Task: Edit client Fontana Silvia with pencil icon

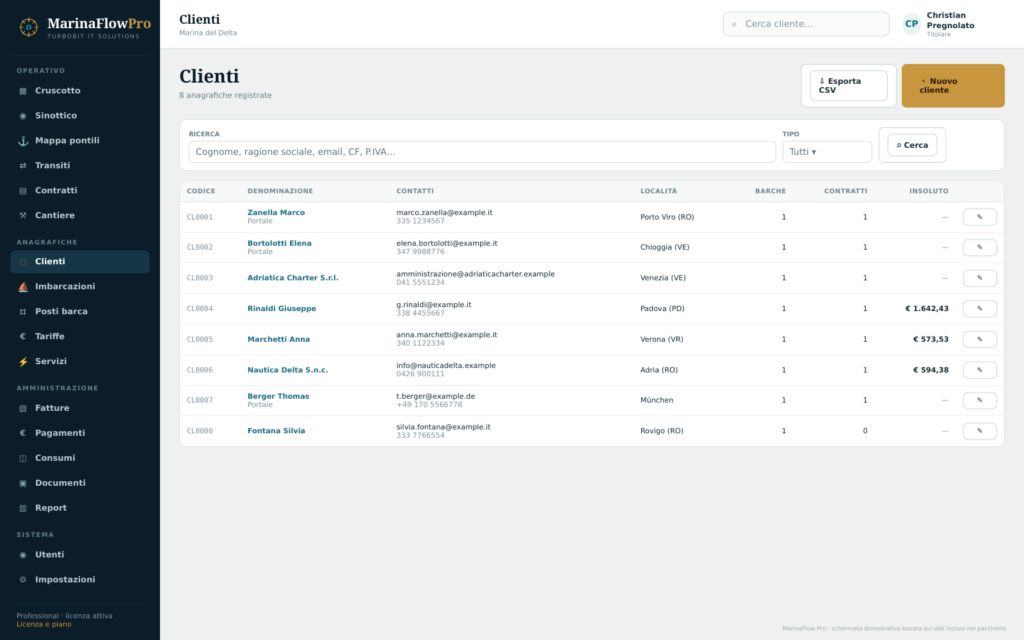Action: [980, 431]
